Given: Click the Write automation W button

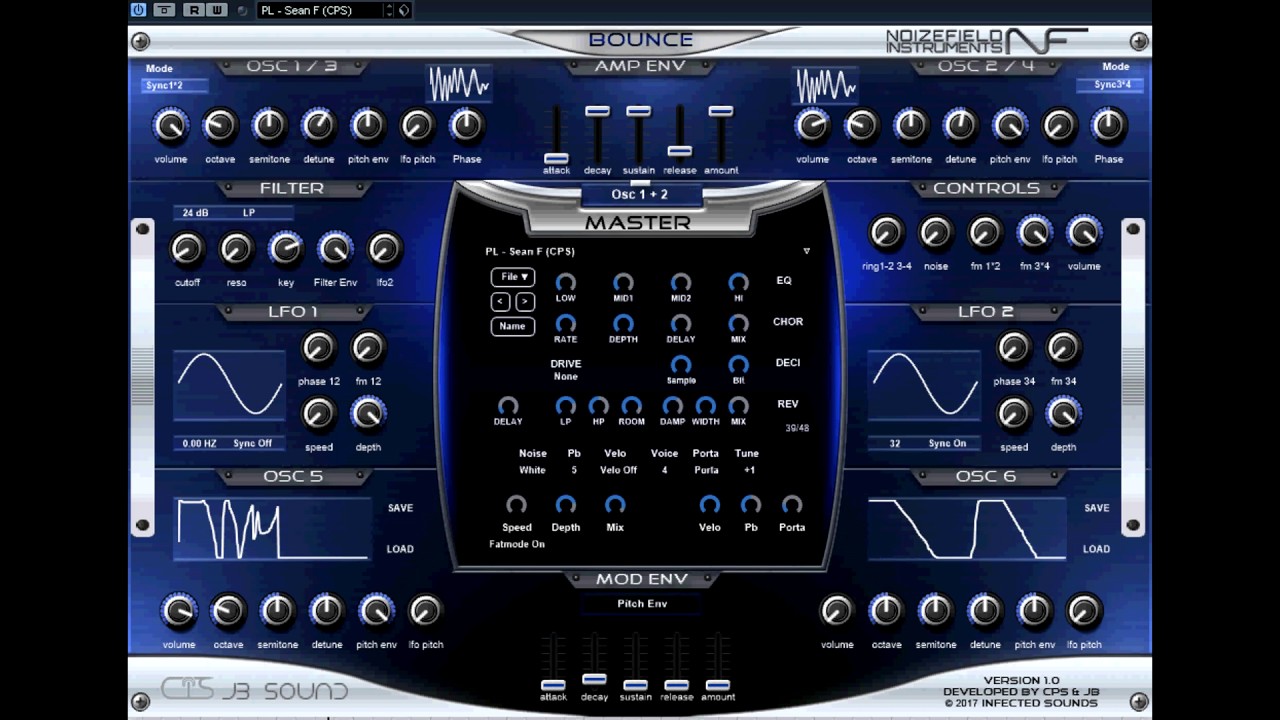Looking at the screenshot, I should point(215,10).
